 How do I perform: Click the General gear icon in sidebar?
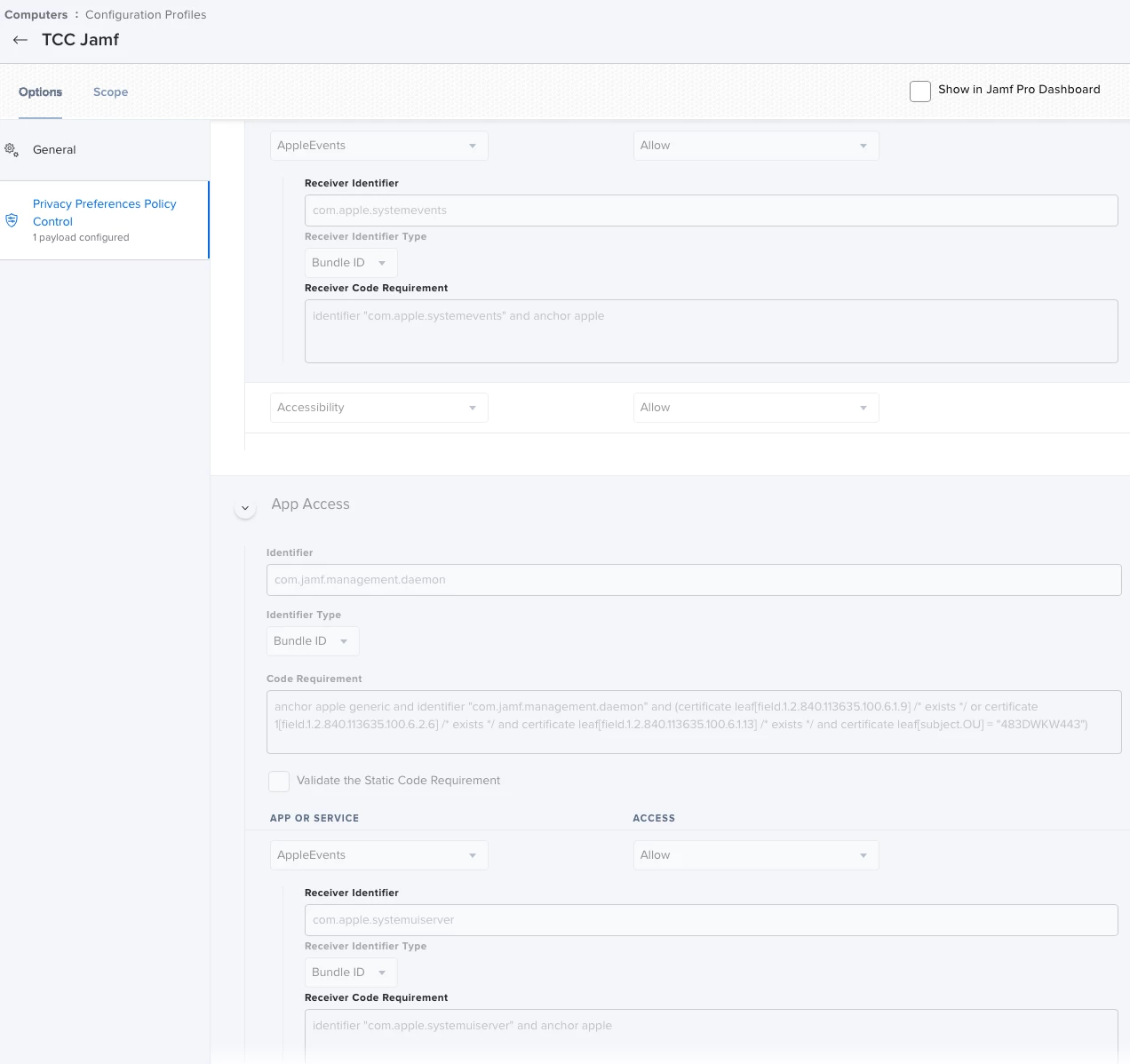tap(12, 150)
